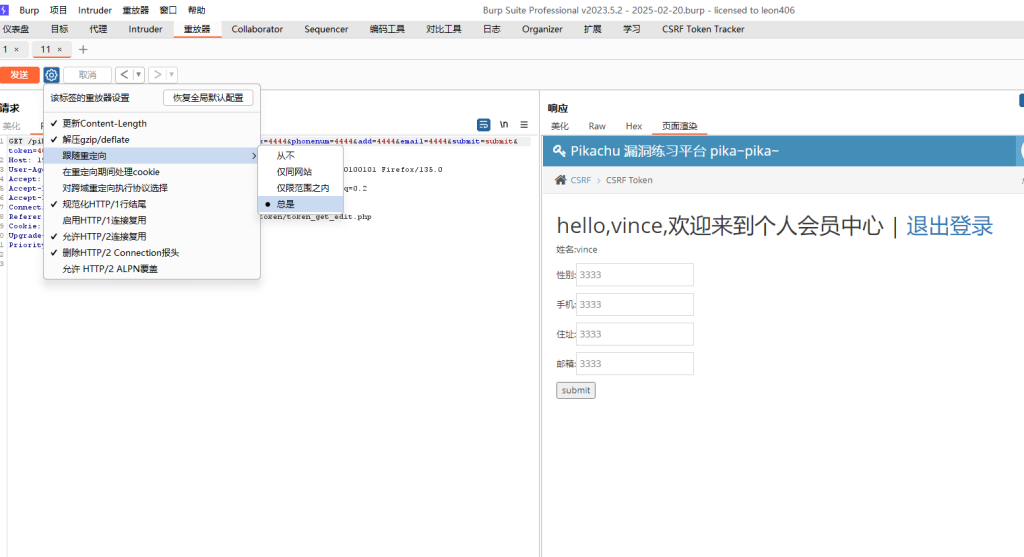1024x557 pixels.
Task: Select Repeater tab 1
Action: coord(5,50)
